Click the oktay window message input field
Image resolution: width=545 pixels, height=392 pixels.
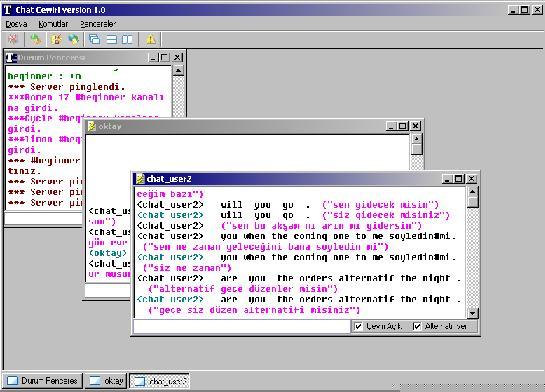108,291
